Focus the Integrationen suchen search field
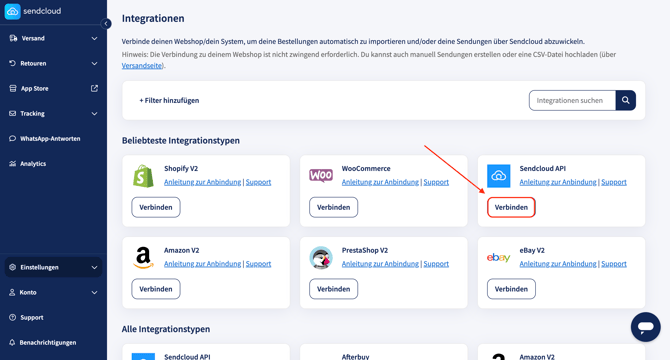 tap(572, 100)
